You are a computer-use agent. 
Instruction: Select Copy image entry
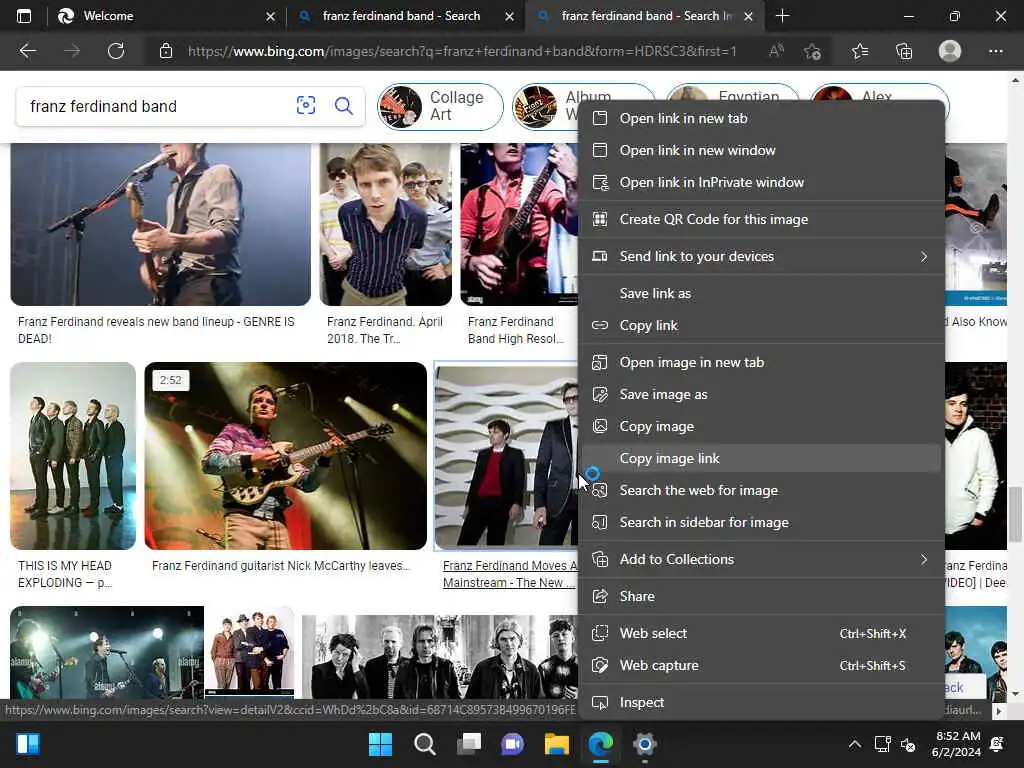pos(761,426)
